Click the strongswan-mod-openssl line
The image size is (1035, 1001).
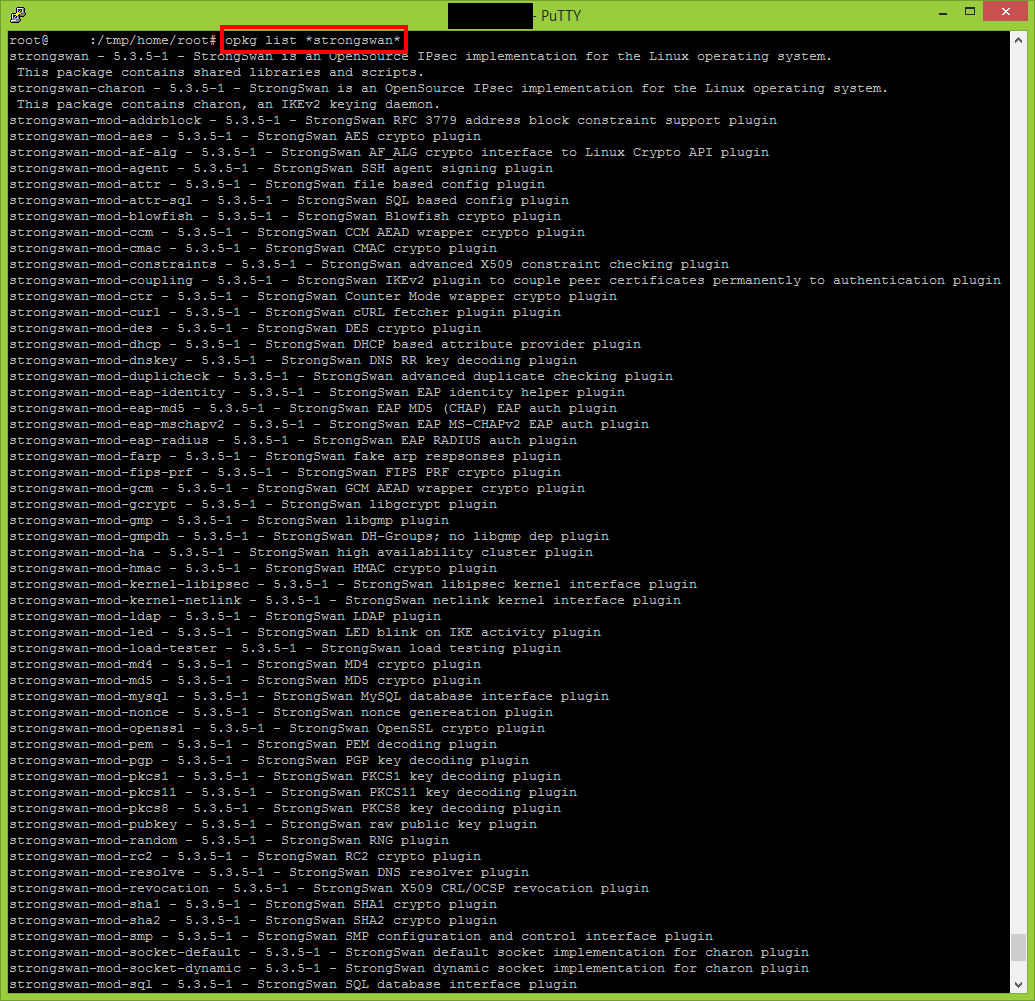(x=277, y=728)
